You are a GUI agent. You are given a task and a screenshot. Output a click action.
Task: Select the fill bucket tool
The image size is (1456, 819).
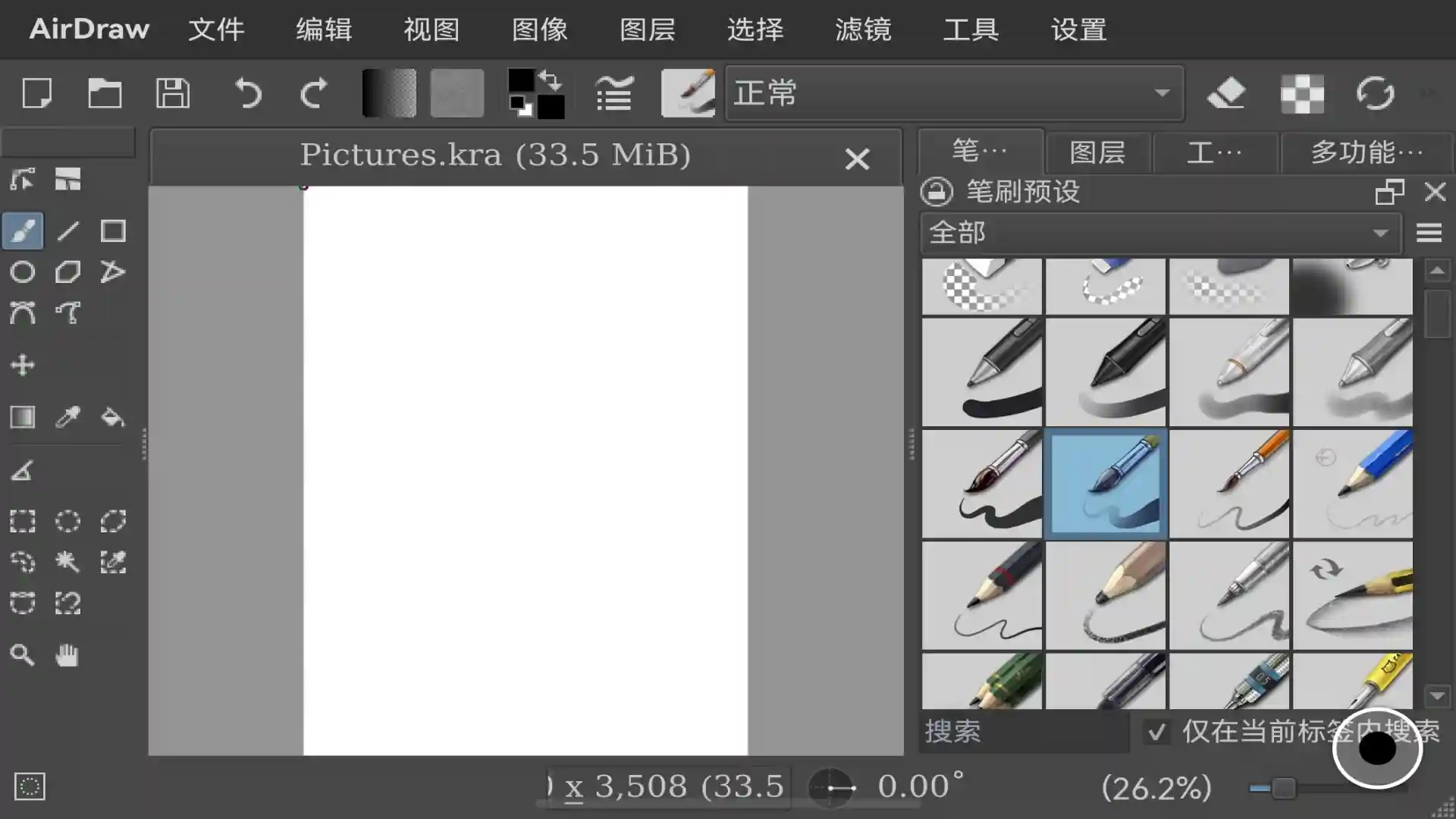tap(113, 417)
